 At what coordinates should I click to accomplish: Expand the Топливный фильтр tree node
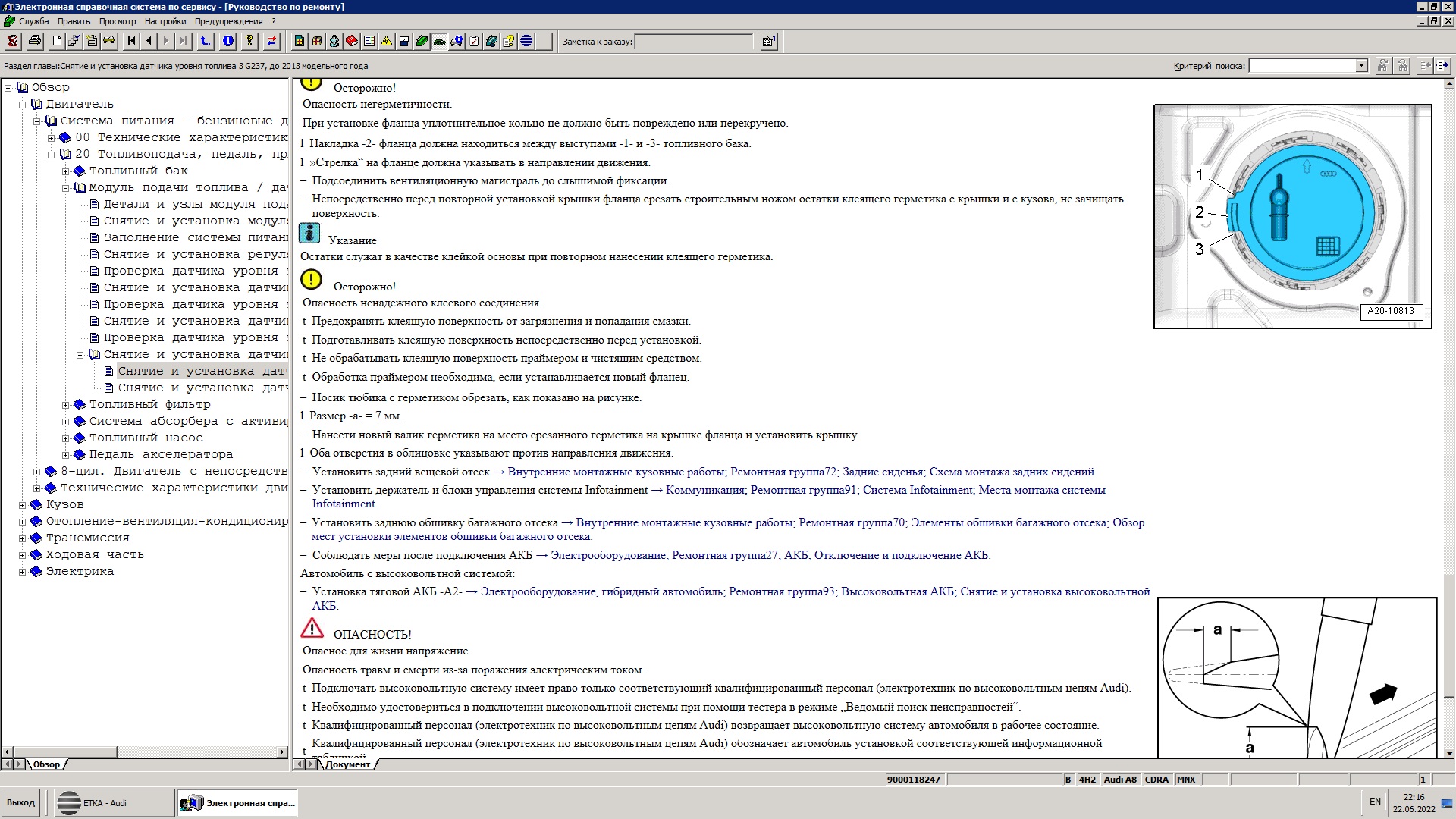coord(66,405)
